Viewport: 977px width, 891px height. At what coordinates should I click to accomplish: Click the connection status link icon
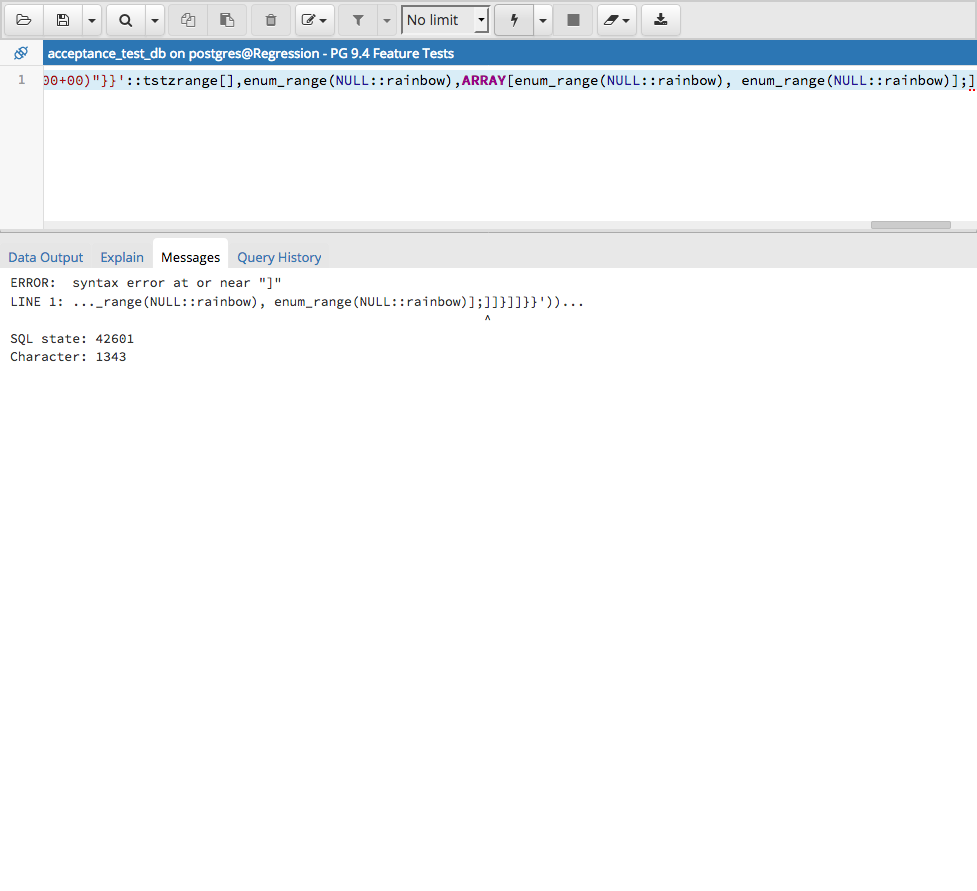(21, 53)
